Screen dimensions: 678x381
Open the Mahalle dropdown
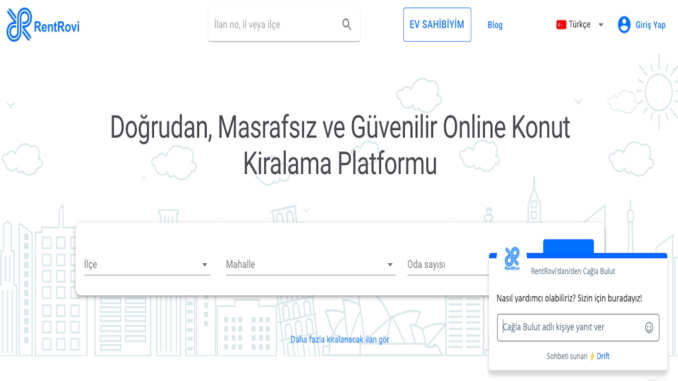(310, 264)
